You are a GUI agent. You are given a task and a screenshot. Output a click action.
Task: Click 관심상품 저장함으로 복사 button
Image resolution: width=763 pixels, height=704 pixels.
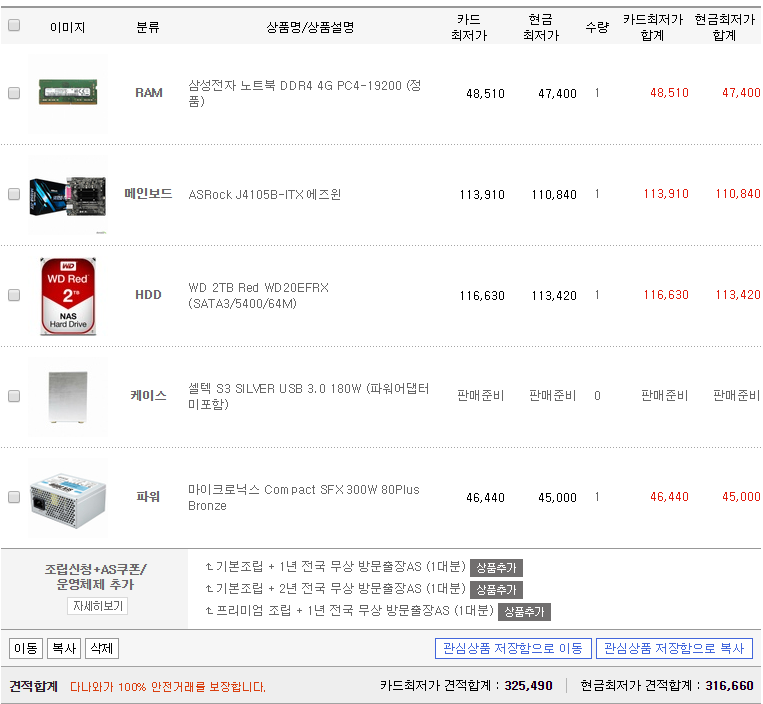[674, 649]
